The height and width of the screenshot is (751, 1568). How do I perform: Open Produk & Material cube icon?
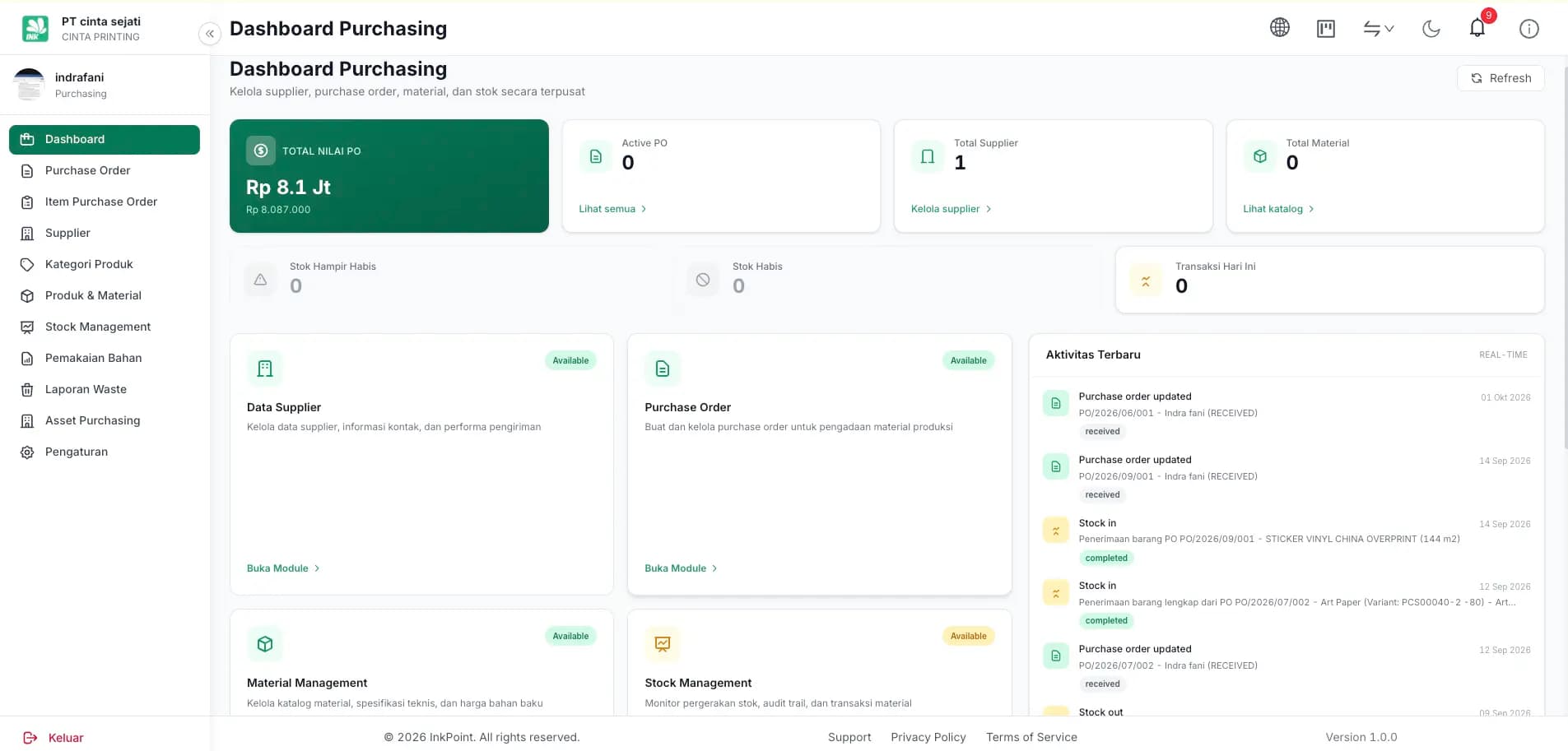pos(27,296)
